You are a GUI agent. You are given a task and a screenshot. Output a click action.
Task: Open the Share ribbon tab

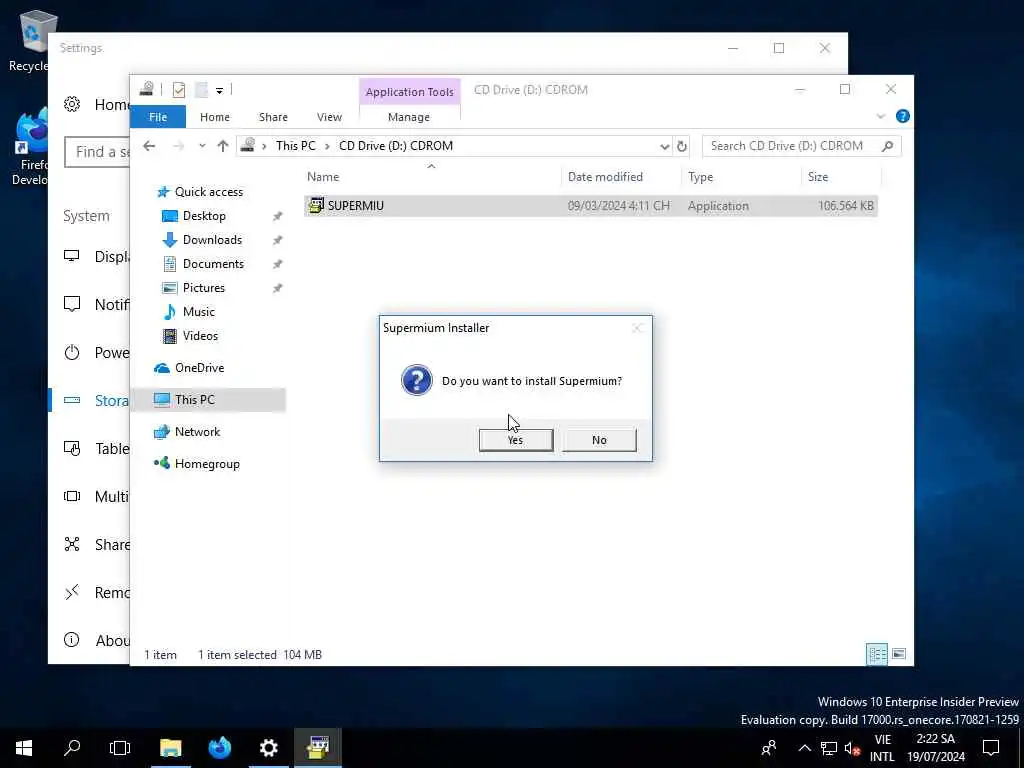tap(273, 117)
